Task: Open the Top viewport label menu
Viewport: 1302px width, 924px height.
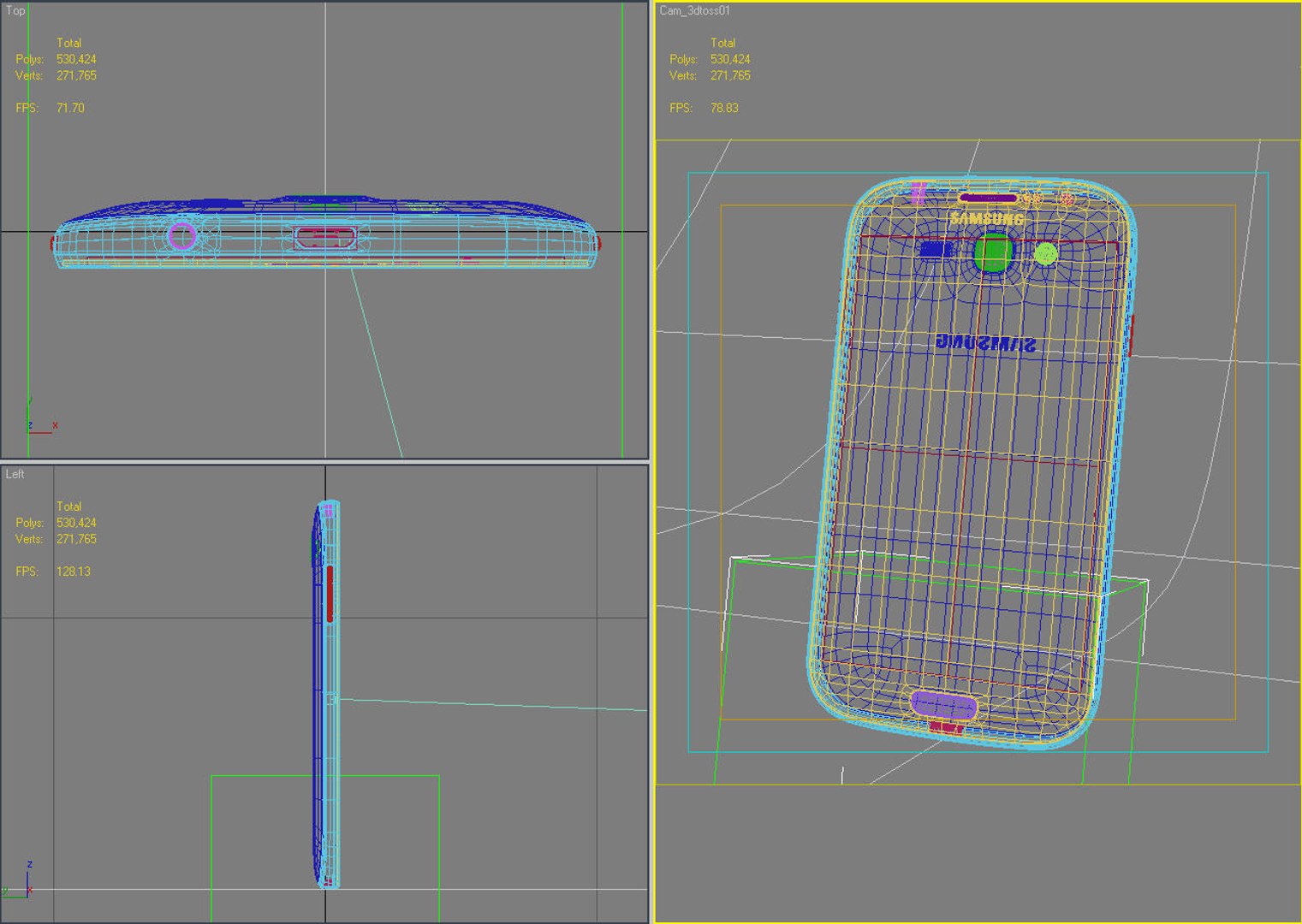Action: [15, 11]
